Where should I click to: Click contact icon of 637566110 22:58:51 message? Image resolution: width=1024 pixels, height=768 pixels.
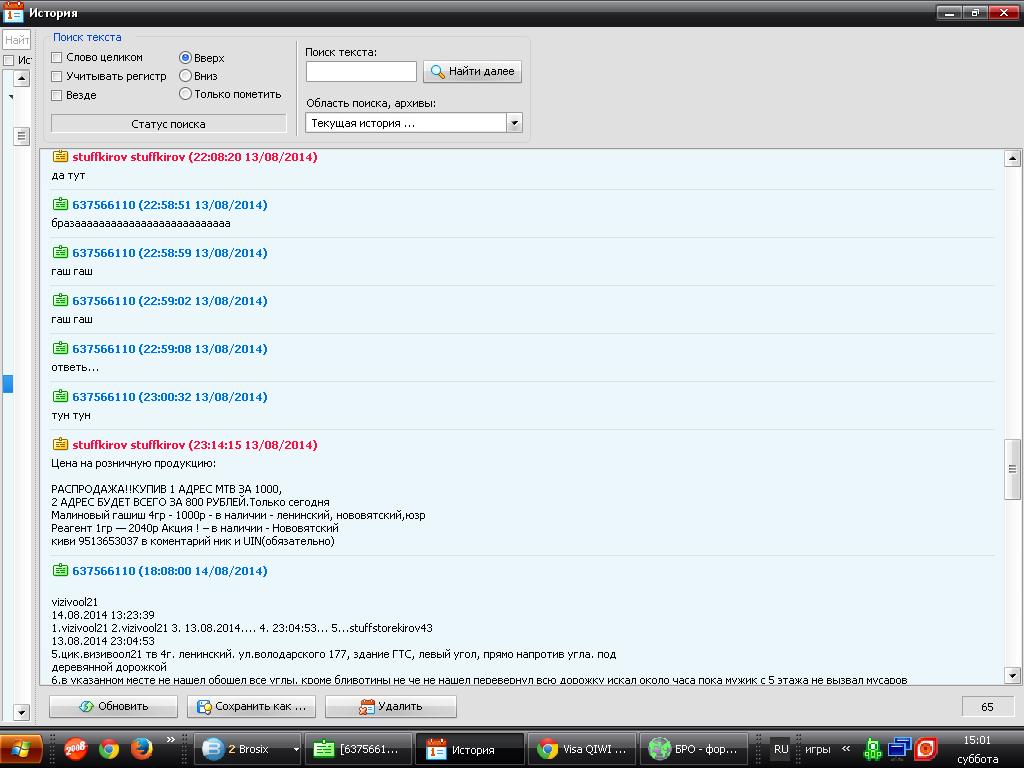tap(60, 204)
